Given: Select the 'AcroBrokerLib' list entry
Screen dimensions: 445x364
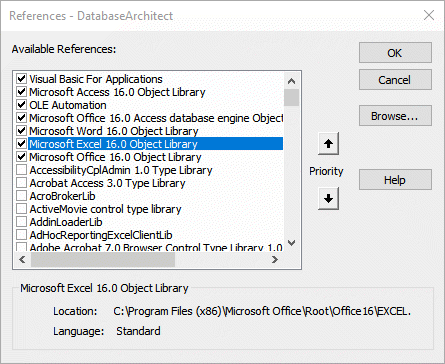Looking at the screenshot, I should [x=62, y=196].
